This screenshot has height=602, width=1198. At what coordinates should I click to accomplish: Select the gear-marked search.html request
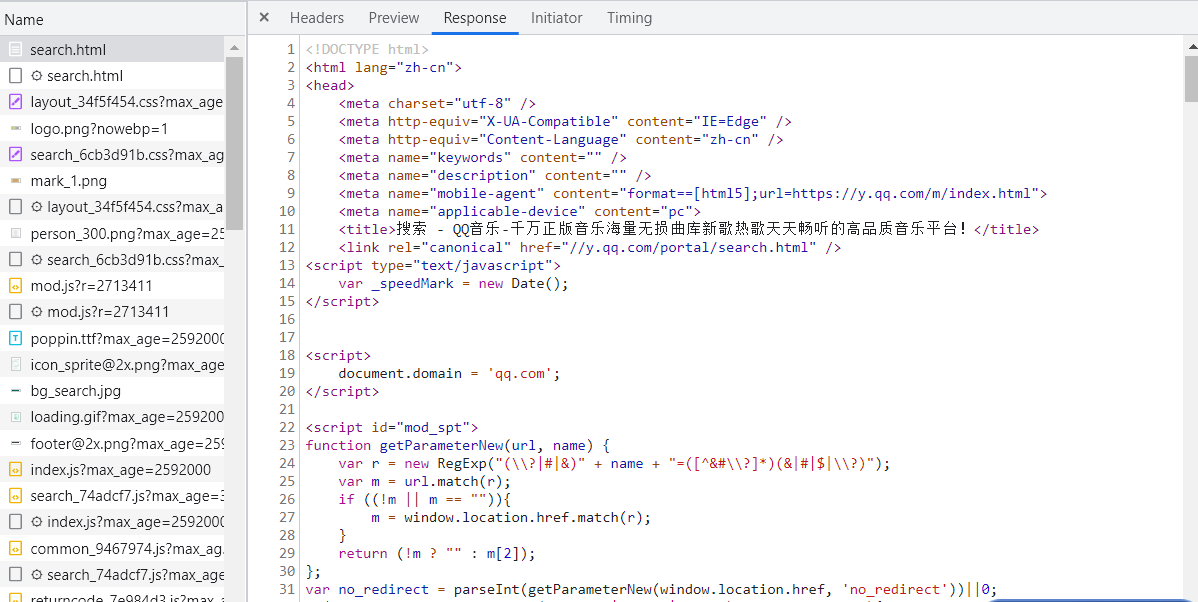[112, 76]
